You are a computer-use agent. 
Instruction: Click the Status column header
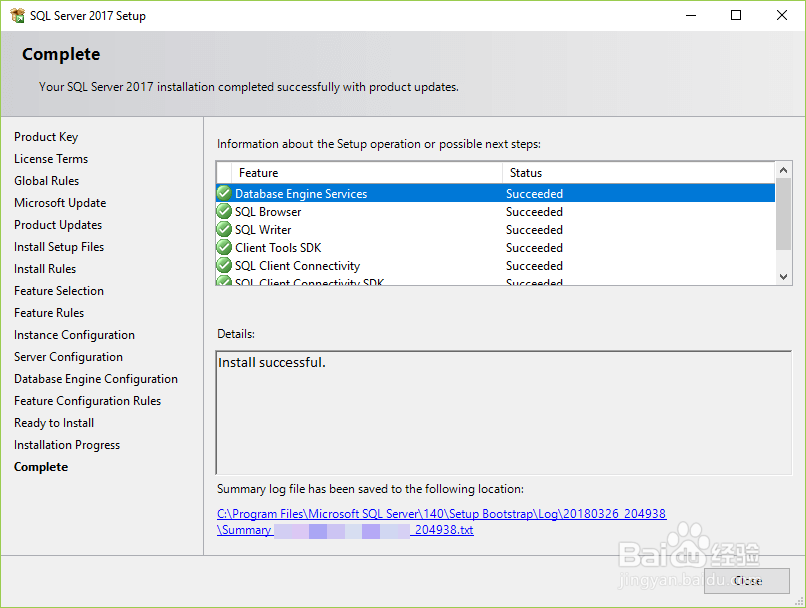[638, 173]
